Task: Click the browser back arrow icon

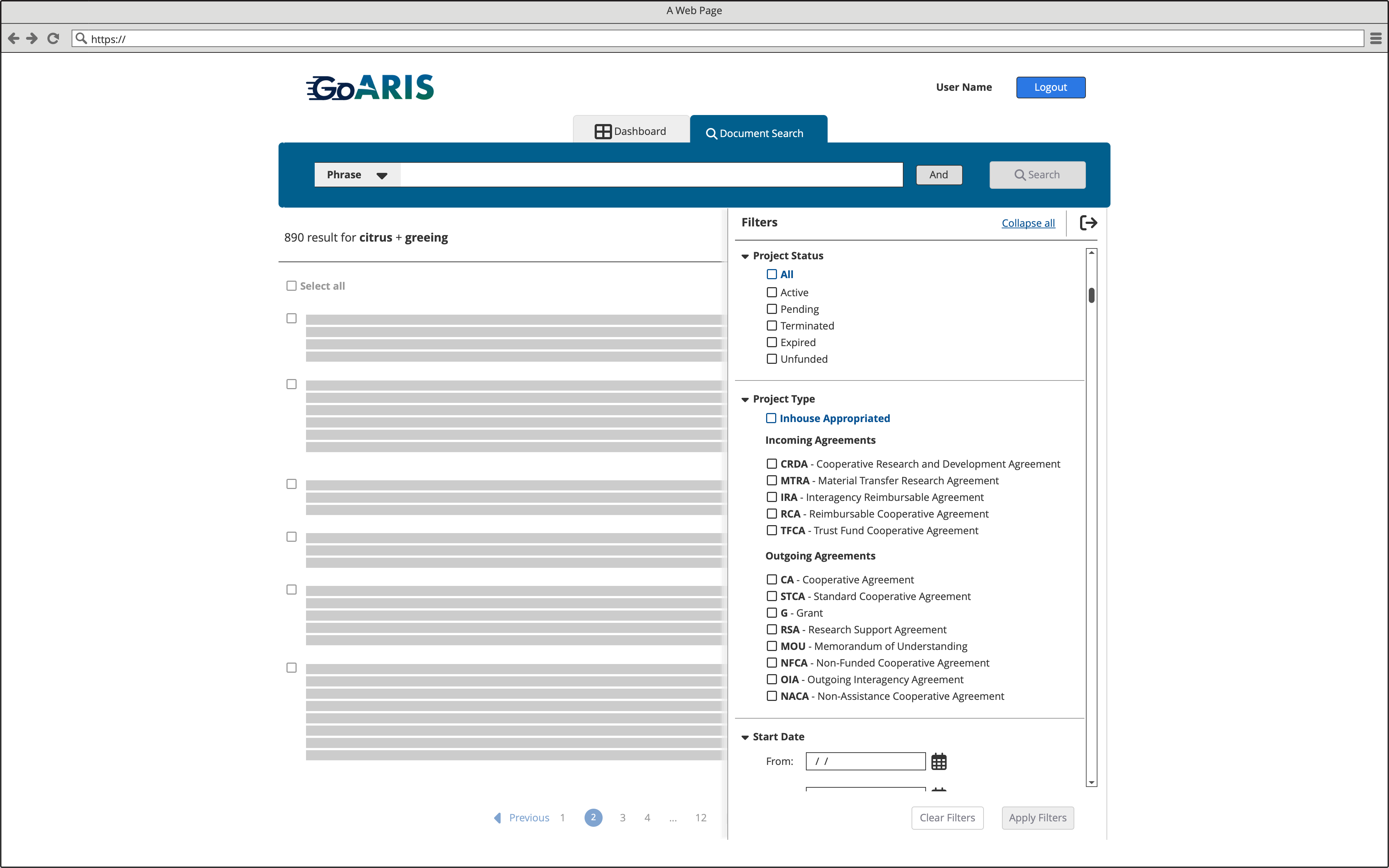Action: tap(13, 38)
